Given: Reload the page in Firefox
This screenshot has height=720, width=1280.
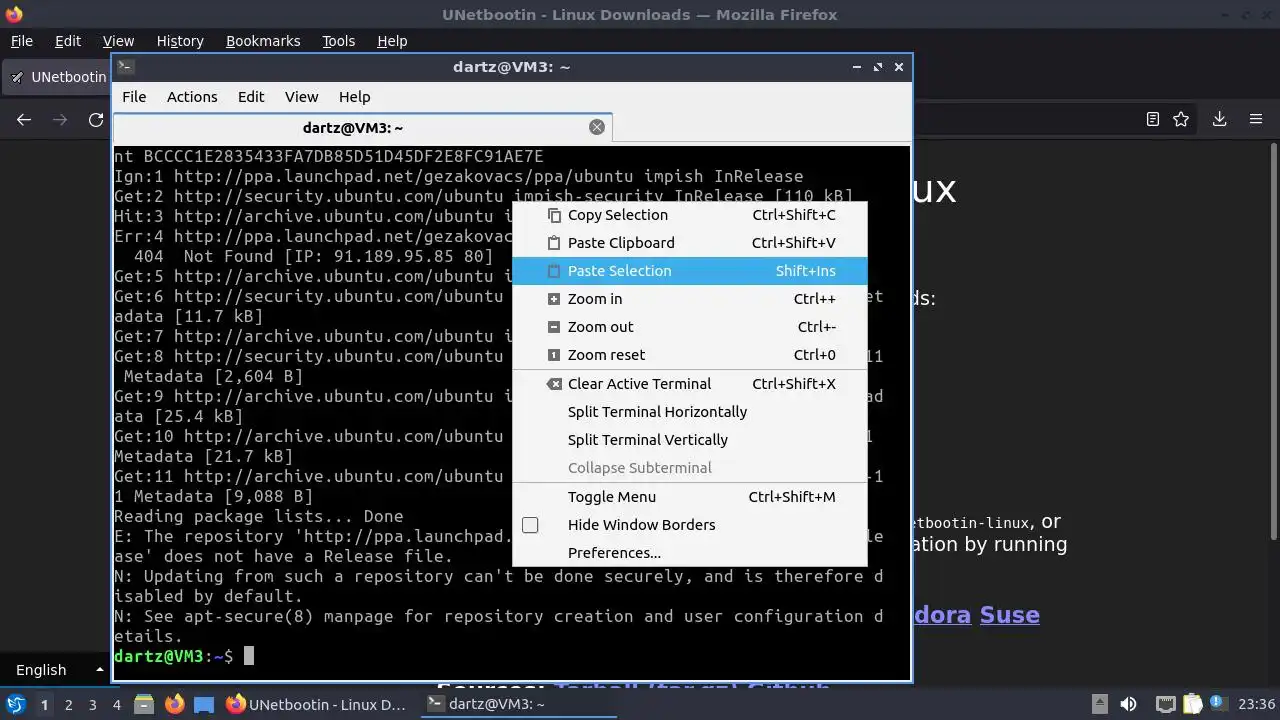Looking at the screenshot, I should tap(96, 120).
